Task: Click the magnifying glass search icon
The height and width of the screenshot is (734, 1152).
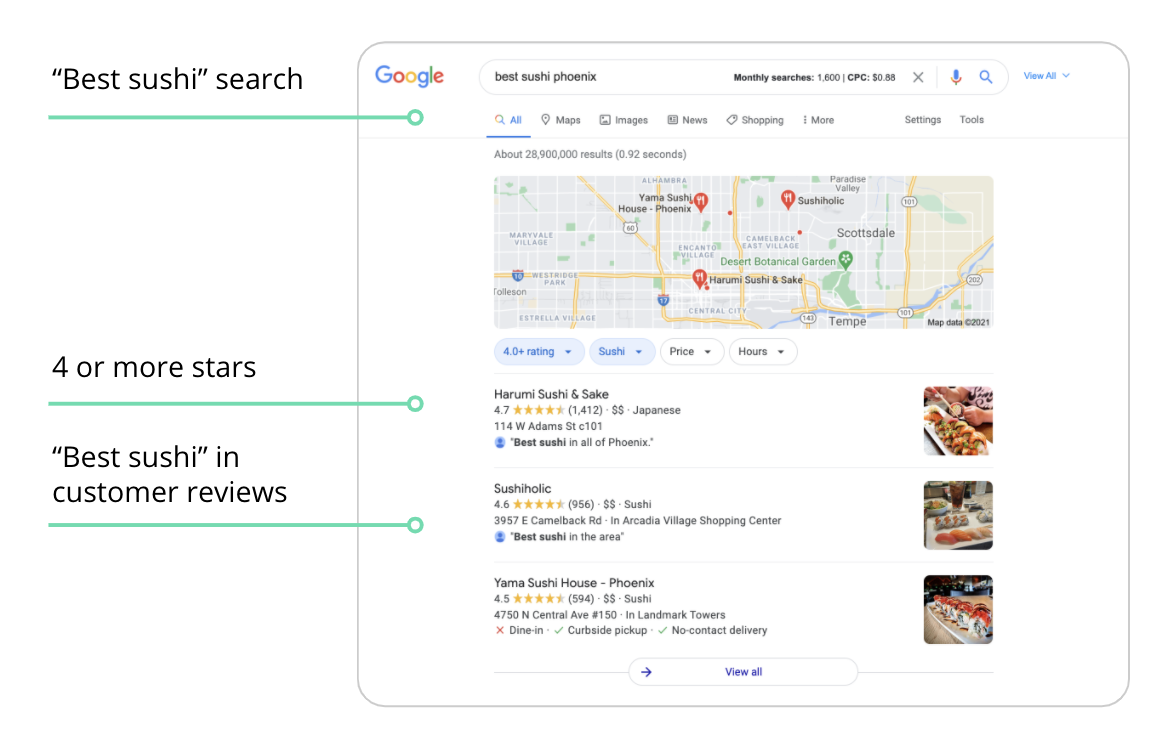Action: [x=987, y=76]
